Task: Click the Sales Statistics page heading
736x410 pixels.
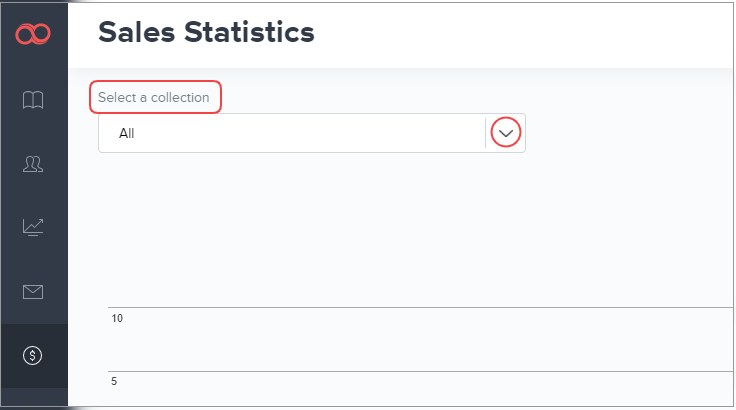Action: 207,33
